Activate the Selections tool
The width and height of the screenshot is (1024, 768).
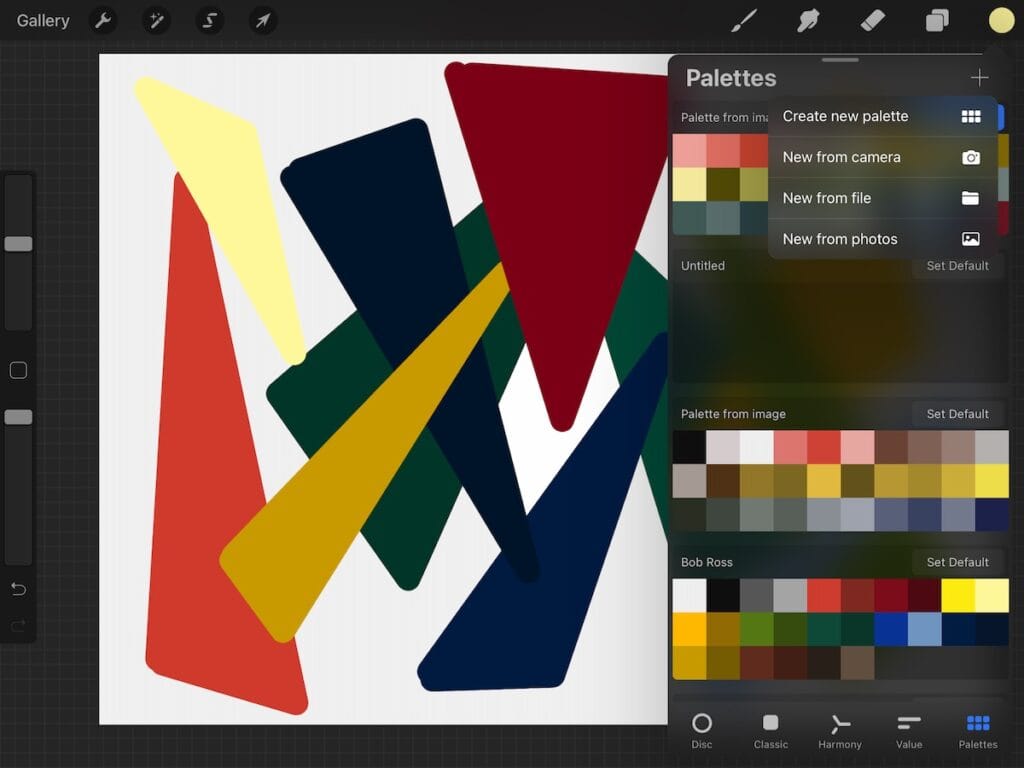209,20
